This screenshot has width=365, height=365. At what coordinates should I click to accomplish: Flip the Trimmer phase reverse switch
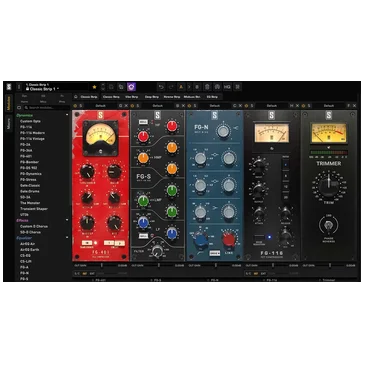click(329, 226)
